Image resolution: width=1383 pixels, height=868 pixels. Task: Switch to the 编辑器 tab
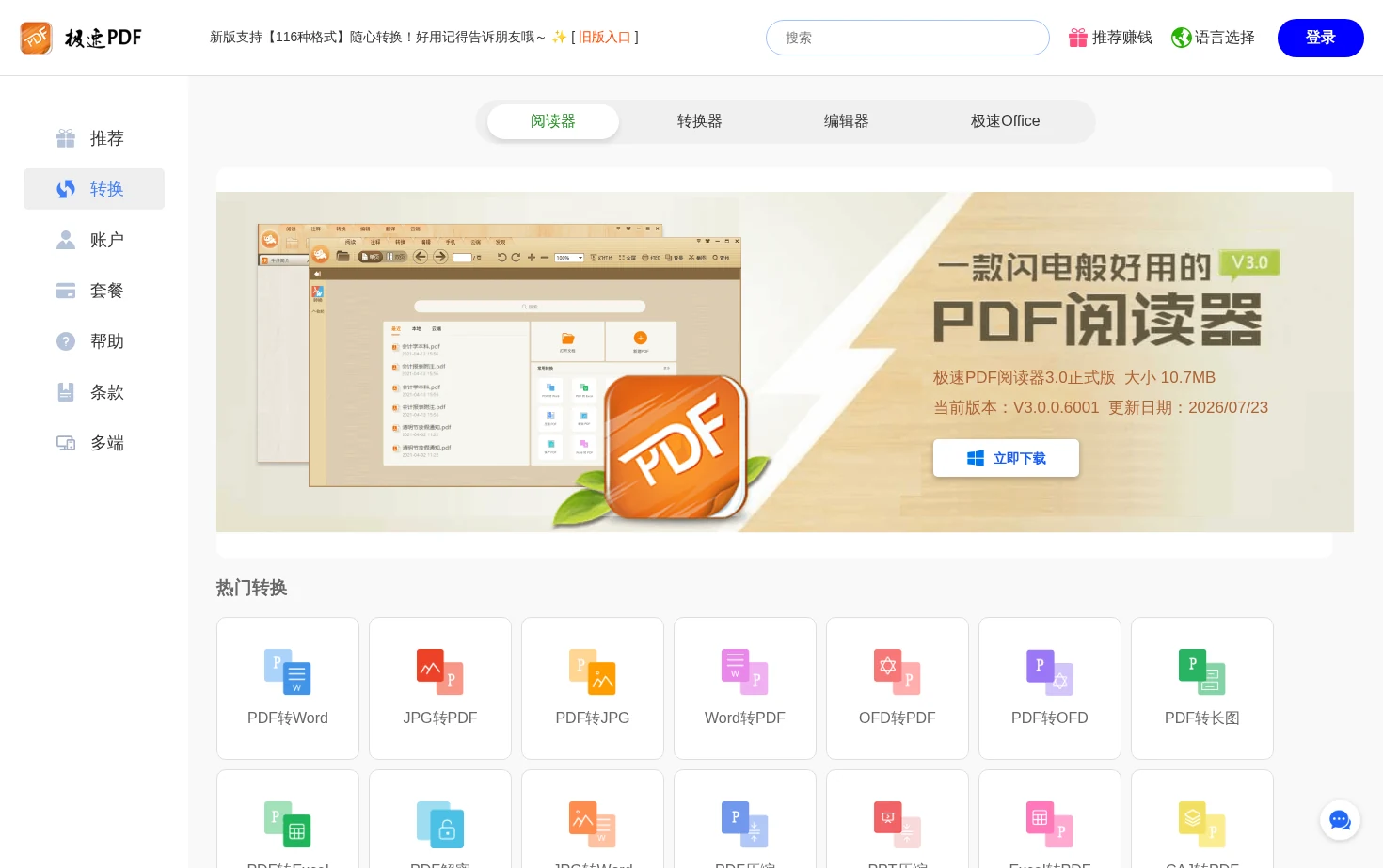click(847, 121)
